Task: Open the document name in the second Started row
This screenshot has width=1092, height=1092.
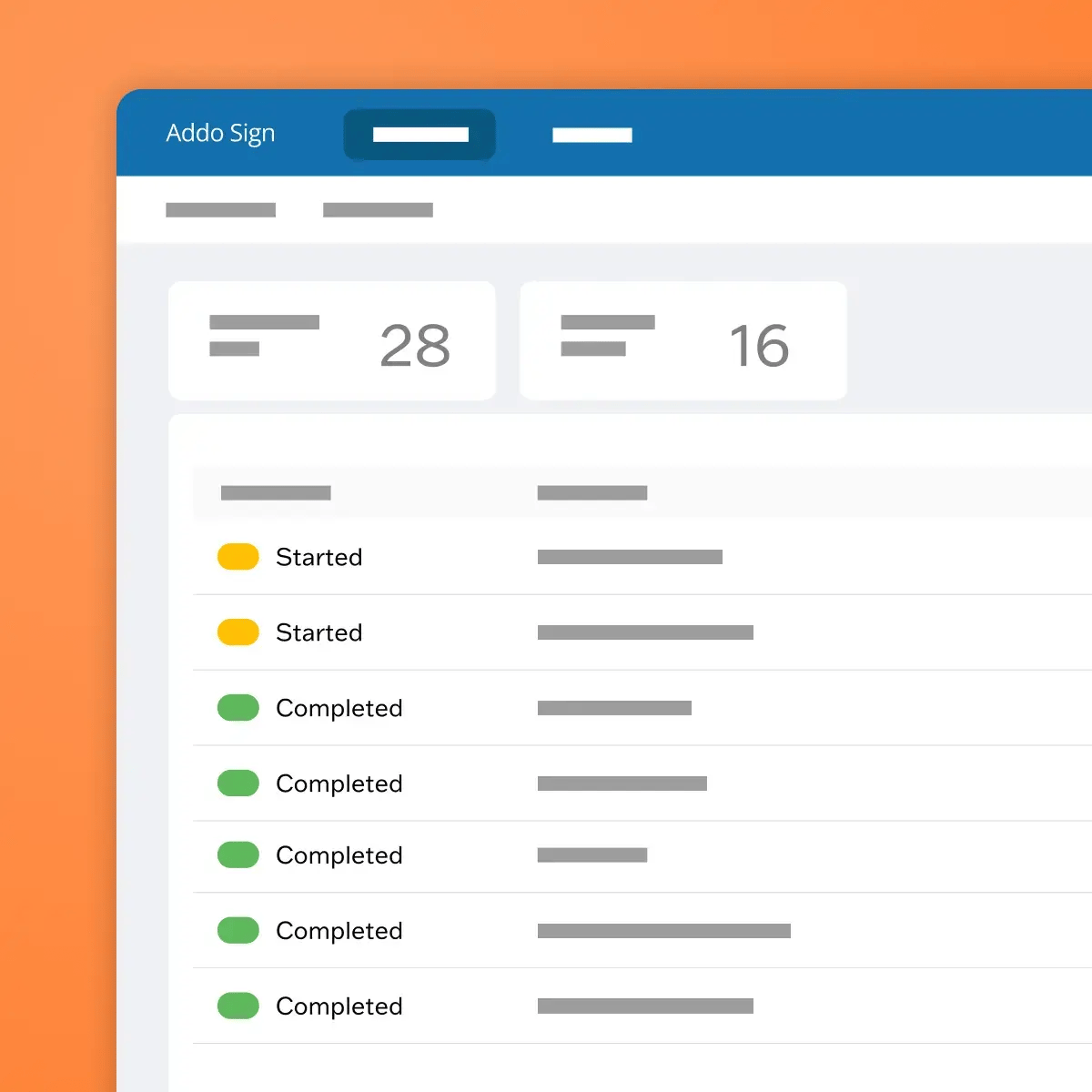Action: point(645,632)
